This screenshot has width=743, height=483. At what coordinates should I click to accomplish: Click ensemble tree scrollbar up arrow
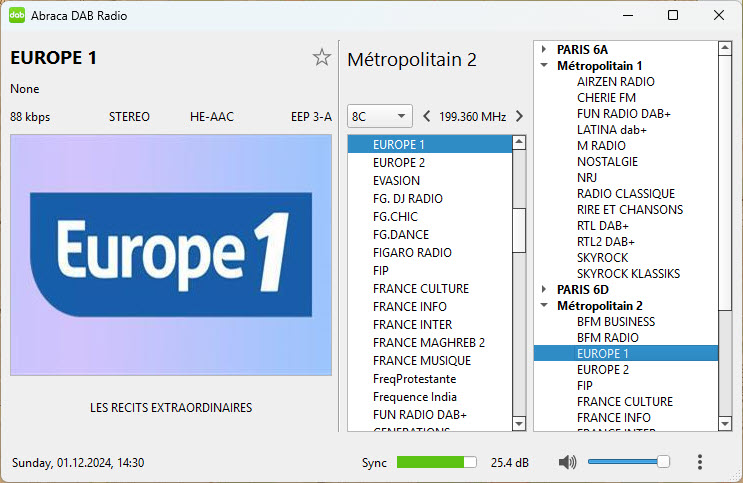click(725, 48)
